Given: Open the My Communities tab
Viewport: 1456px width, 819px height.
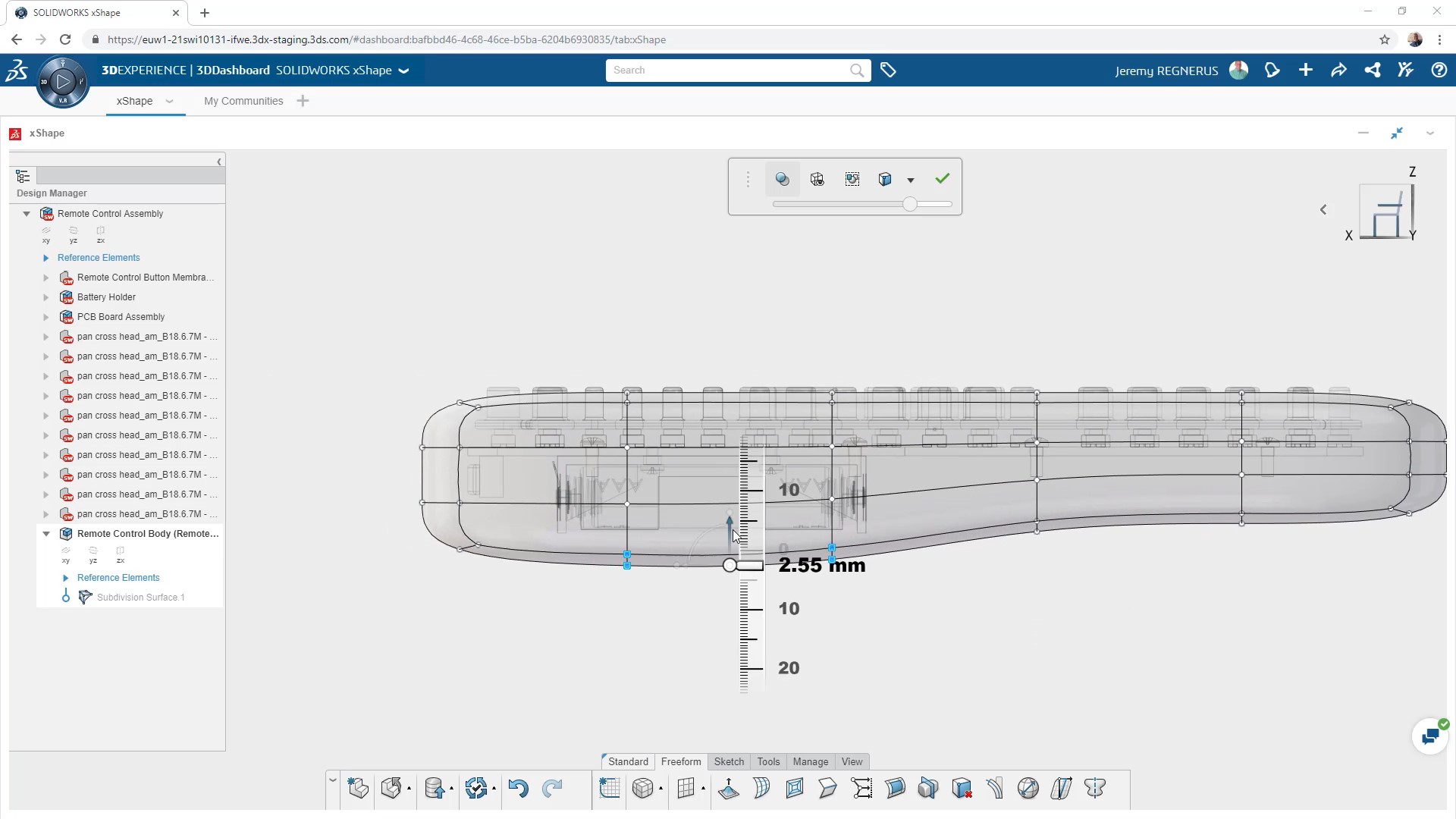Looking at the screenshot, I should (243, 101).
